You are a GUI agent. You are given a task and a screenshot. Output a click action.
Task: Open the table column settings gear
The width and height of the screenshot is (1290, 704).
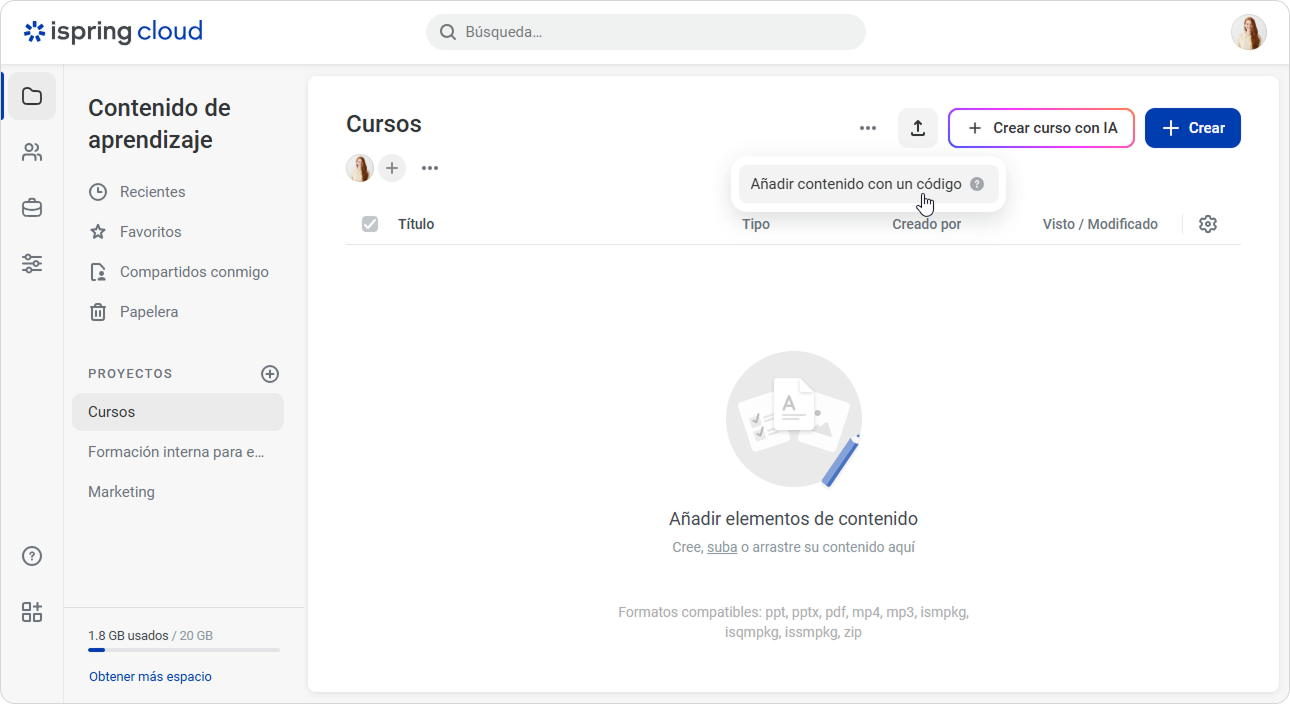pyautogui.click(x=1208, y=224)
